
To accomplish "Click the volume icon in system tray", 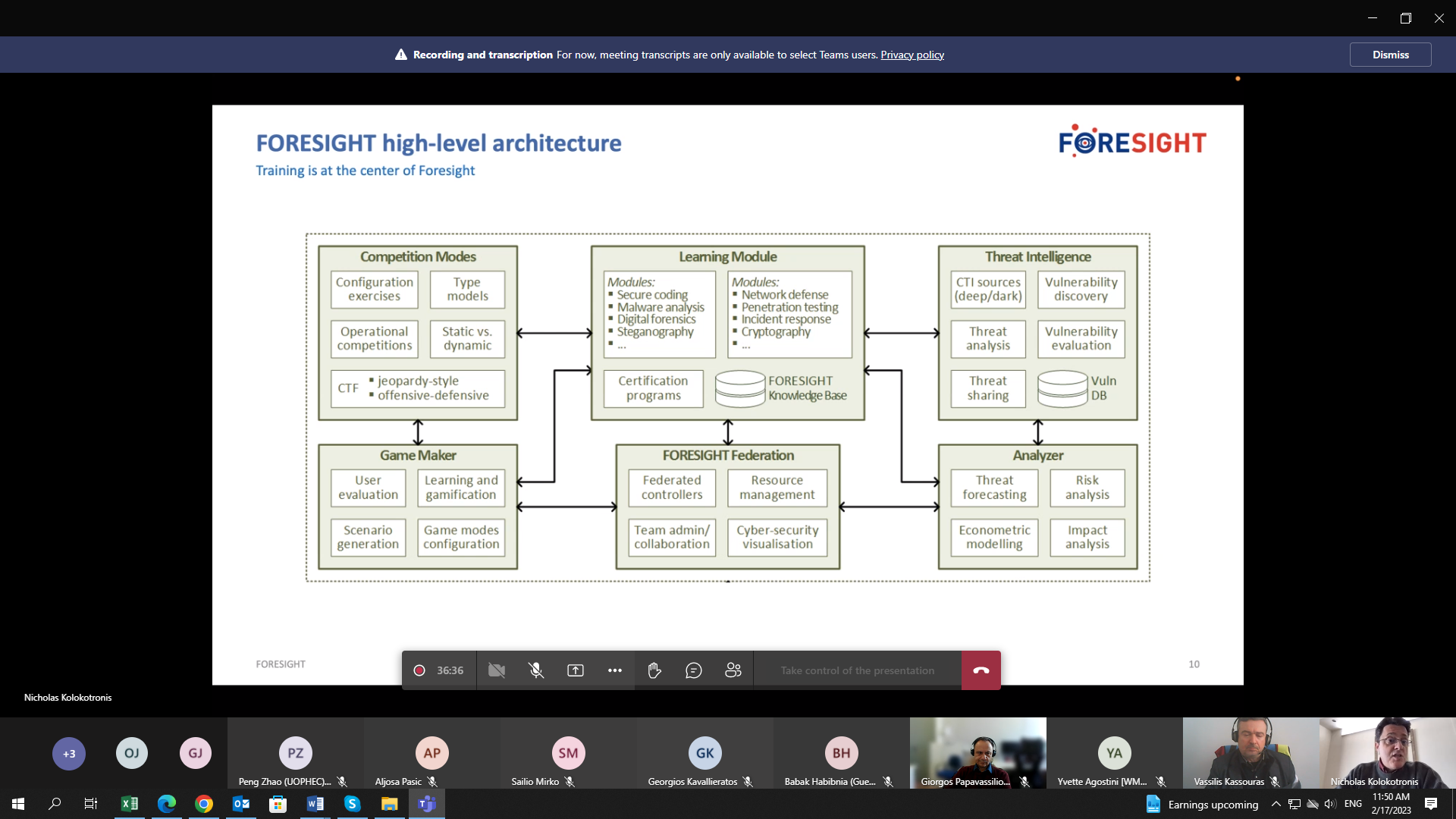I will coord(1330,804).
